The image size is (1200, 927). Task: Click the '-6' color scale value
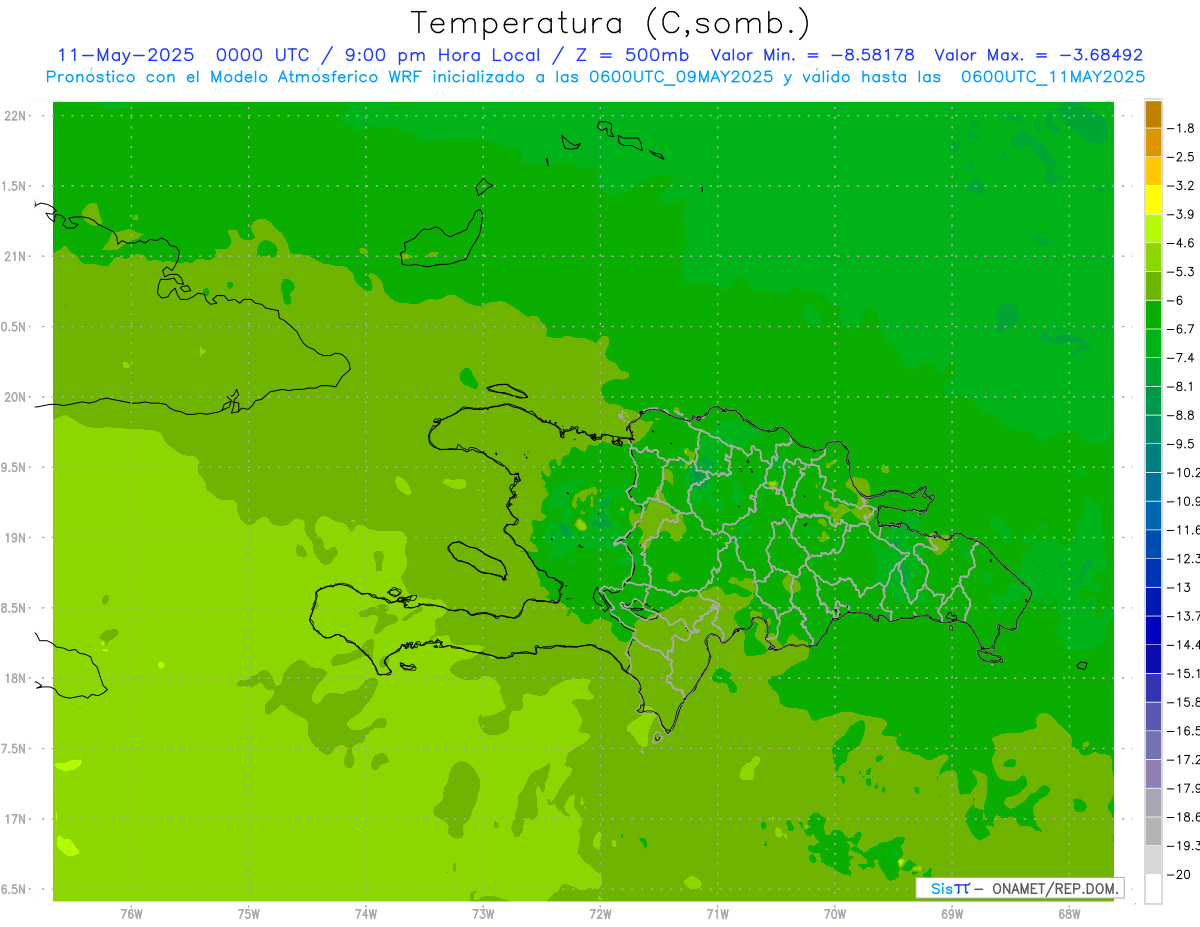click(x=1176, y=300)
